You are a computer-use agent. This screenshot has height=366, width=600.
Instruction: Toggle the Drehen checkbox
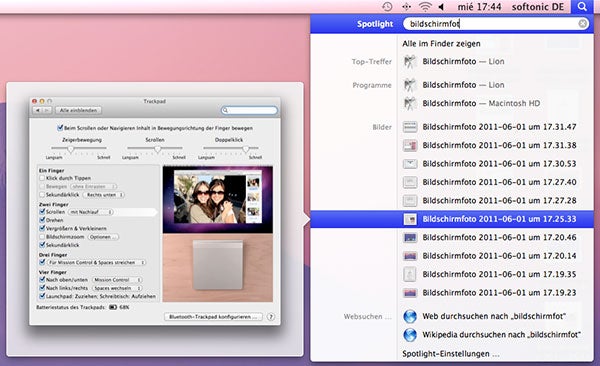tap(42, 220)
